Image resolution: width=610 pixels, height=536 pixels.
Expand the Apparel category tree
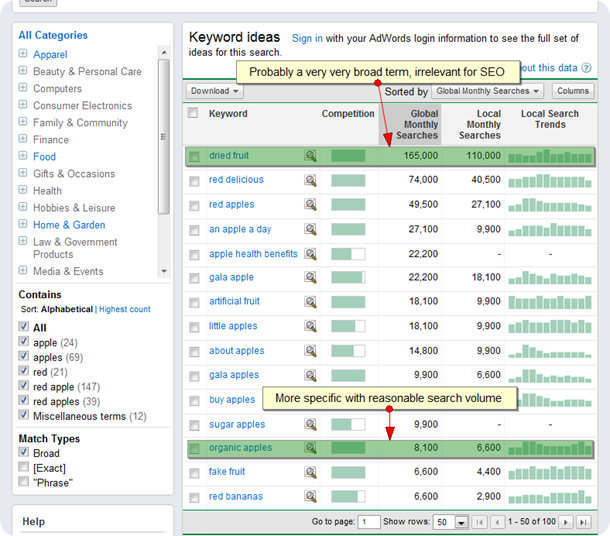click(x=23, y=54)
